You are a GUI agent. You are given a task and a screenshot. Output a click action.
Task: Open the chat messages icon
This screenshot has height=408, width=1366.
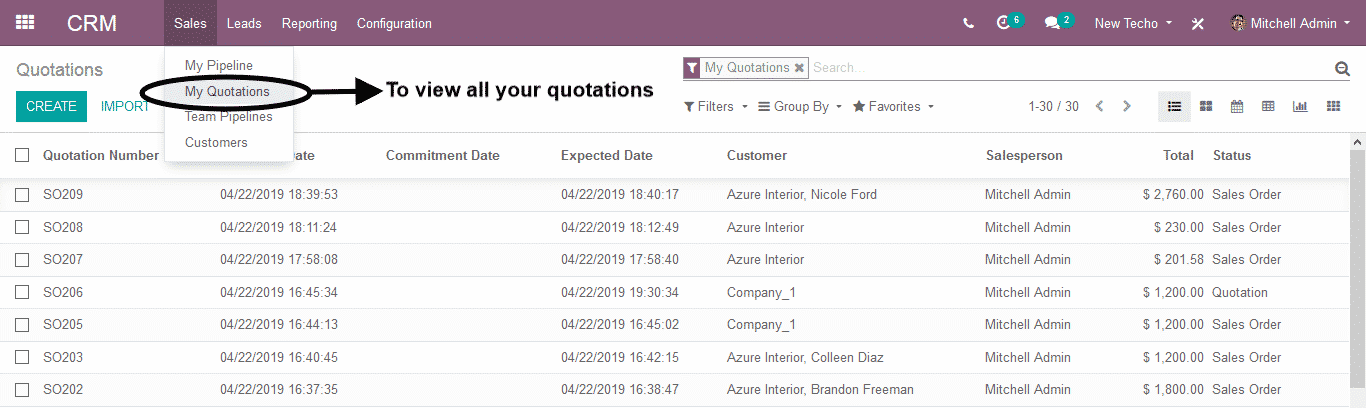(1052, 23)
